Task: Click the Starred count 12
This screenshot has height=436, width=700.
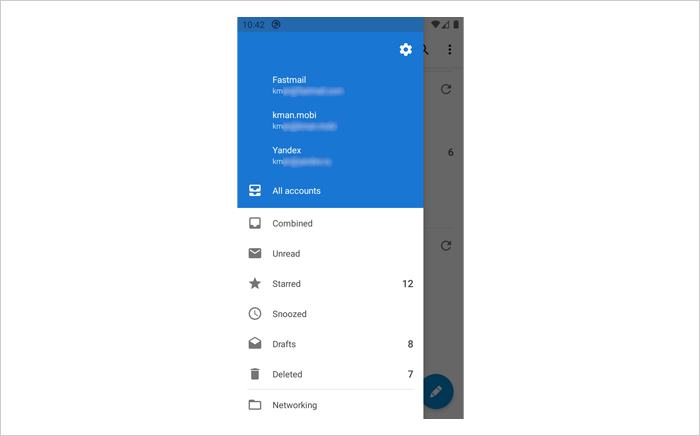Action: tap(408, 284)
